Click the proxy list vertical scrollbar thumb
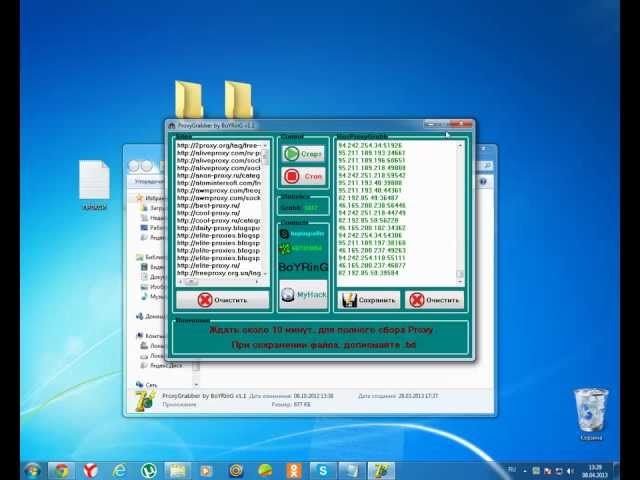640x480 pixels. [460, 274]
